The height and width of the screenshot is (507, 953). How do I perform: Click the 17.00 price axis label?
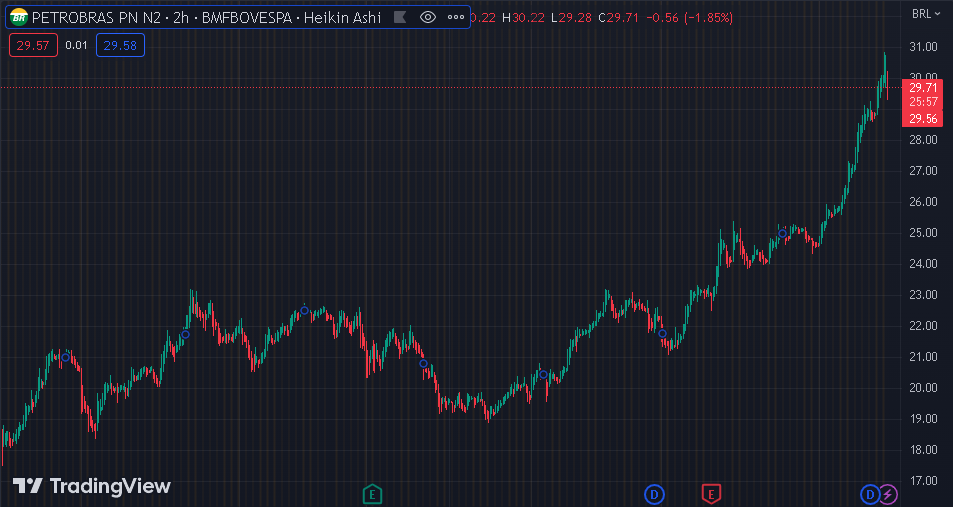coord(923,480)
